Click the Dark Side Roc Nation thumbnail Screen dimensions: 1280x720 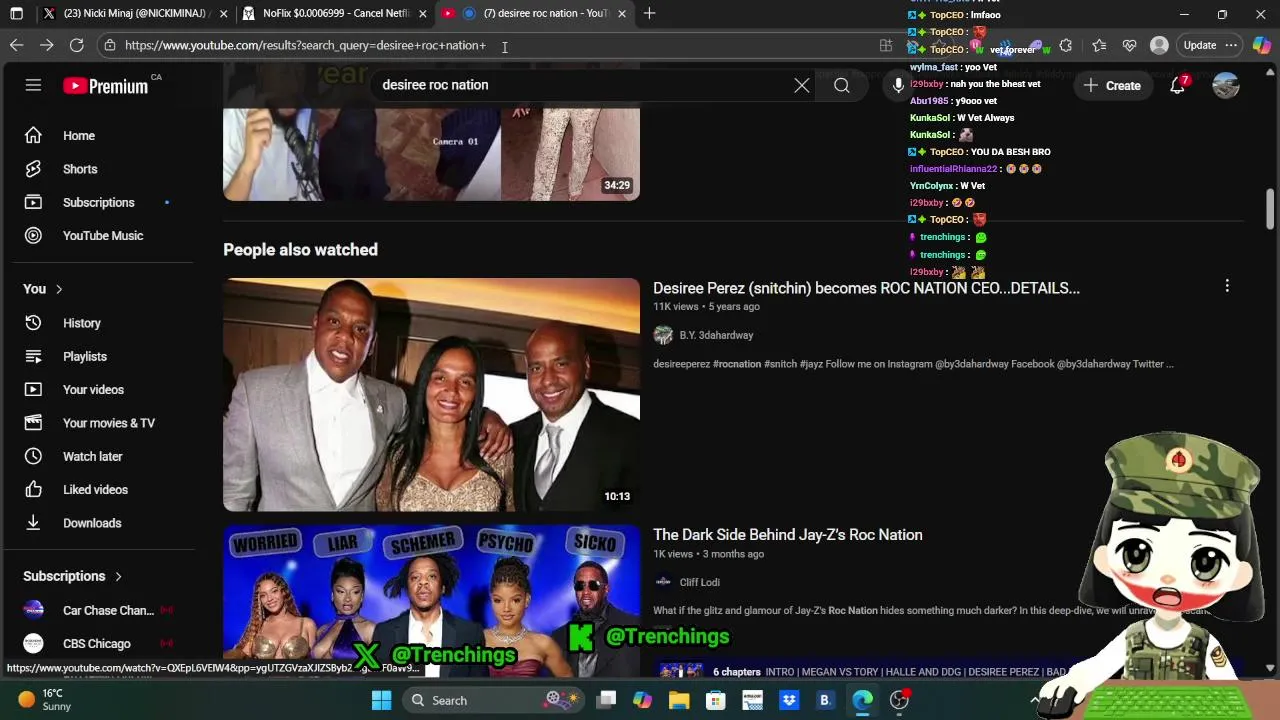431,600
